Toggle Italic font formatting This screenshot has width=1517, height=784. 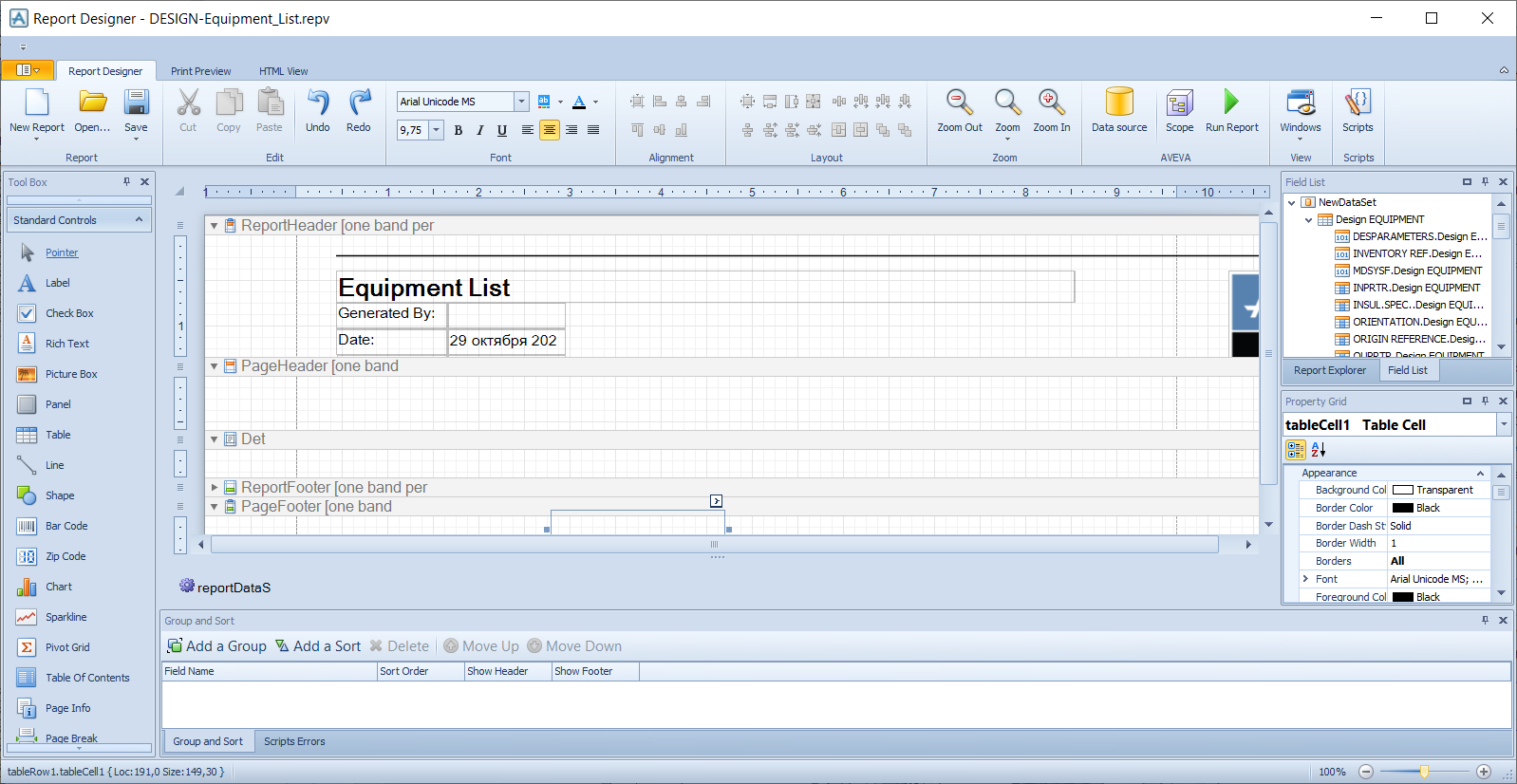point(480,130)
